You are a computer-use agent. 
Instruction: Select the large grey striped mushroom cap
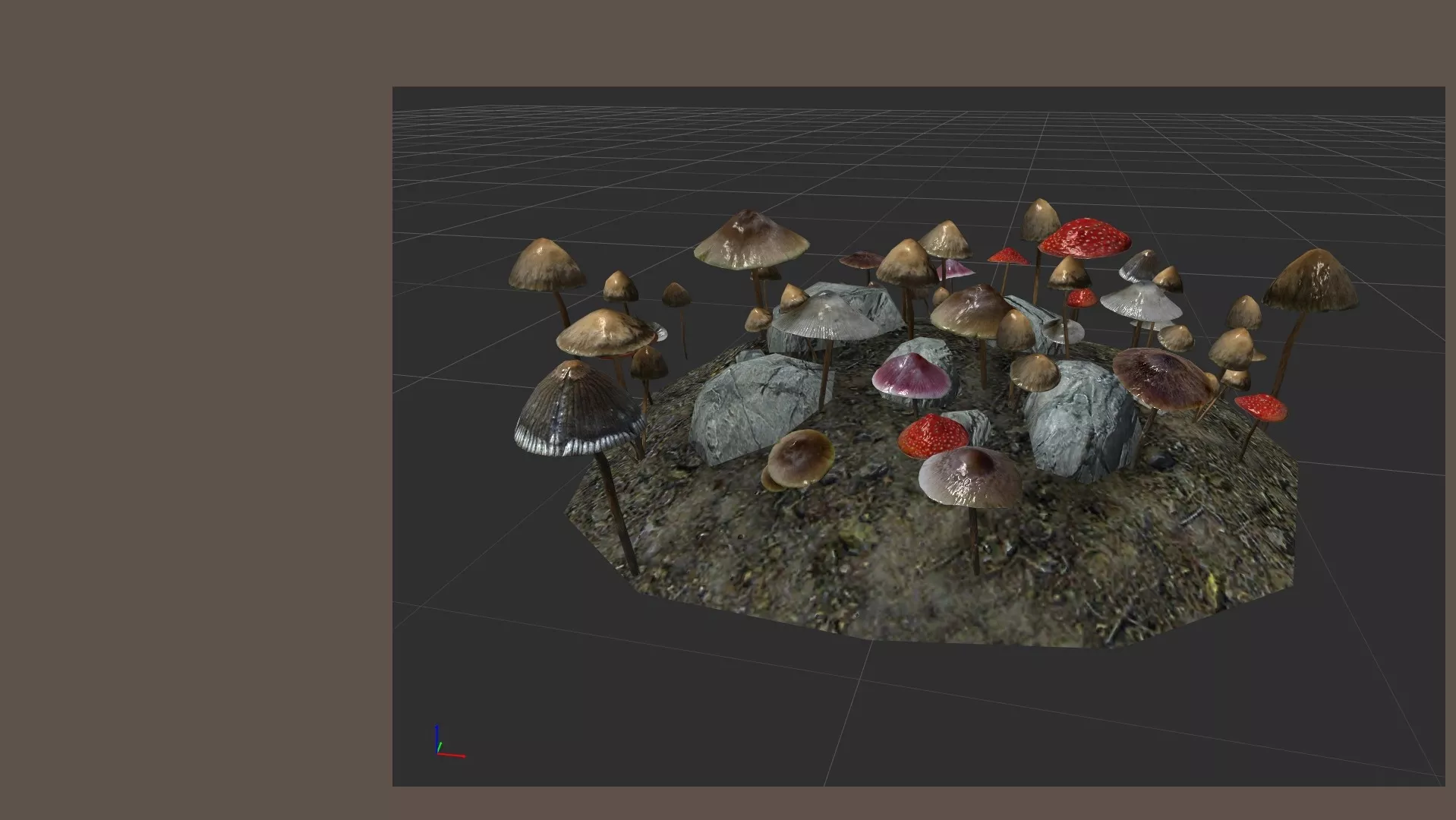coord(579,409)
